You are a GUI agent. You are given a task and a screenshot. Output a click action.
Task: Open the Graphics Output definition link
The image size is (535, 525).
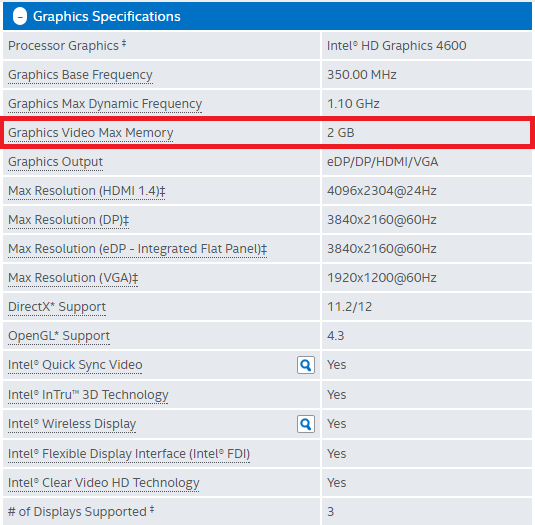pyautogui.click(x=55, y=162)
